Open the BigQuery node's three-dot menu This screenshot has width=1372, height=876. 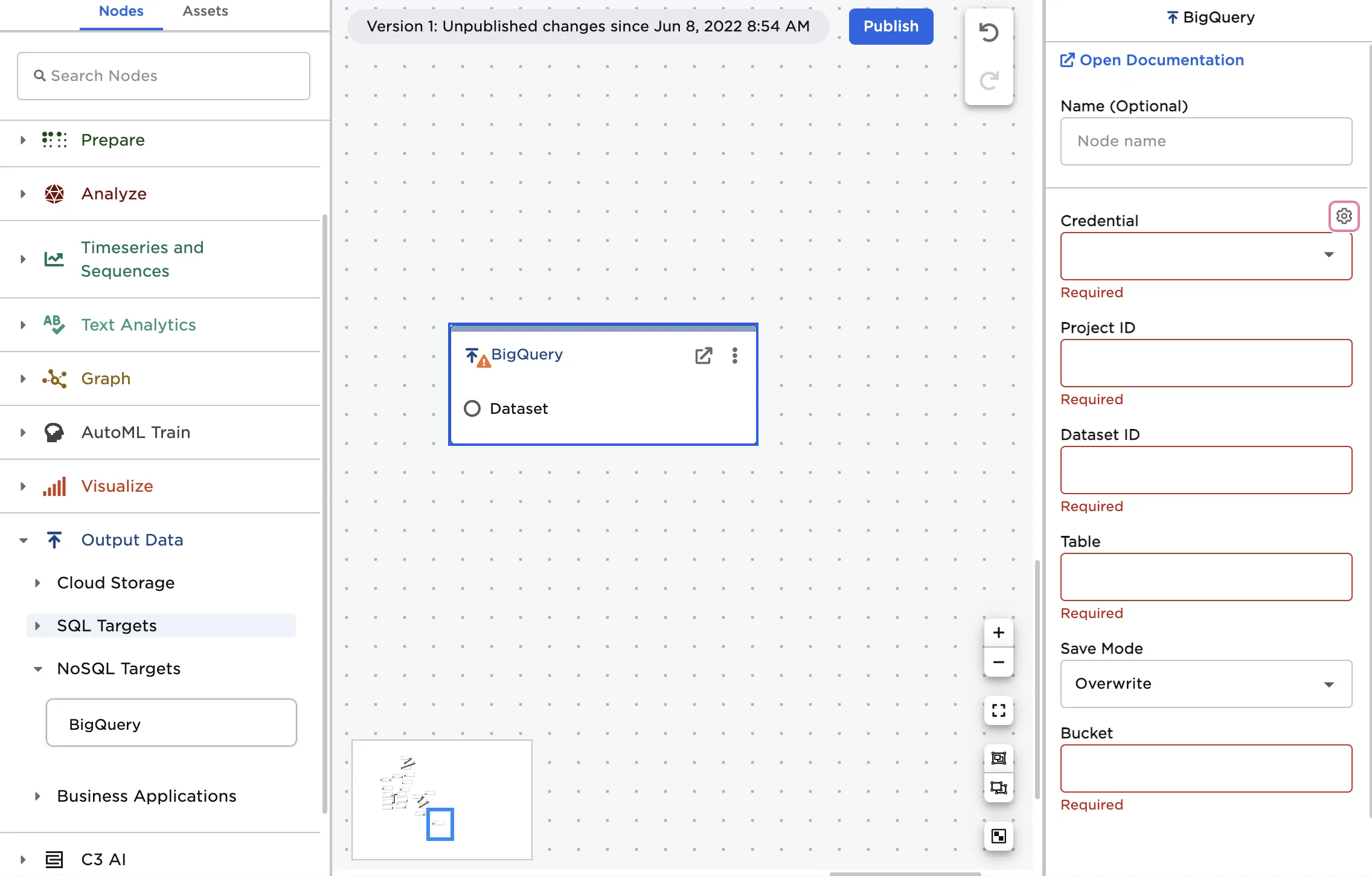pyautogui.click(x=735, y=356)
